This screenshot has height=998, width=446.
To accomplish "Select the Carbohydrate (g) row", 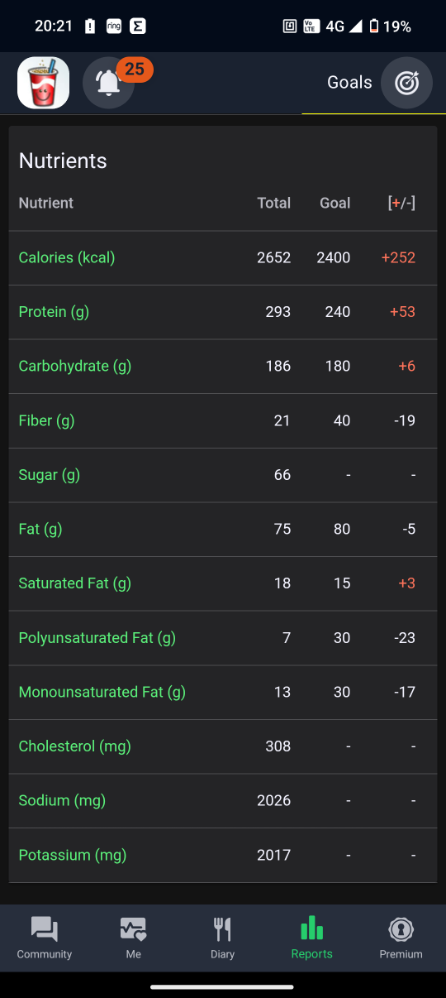I will coord(223,367).
